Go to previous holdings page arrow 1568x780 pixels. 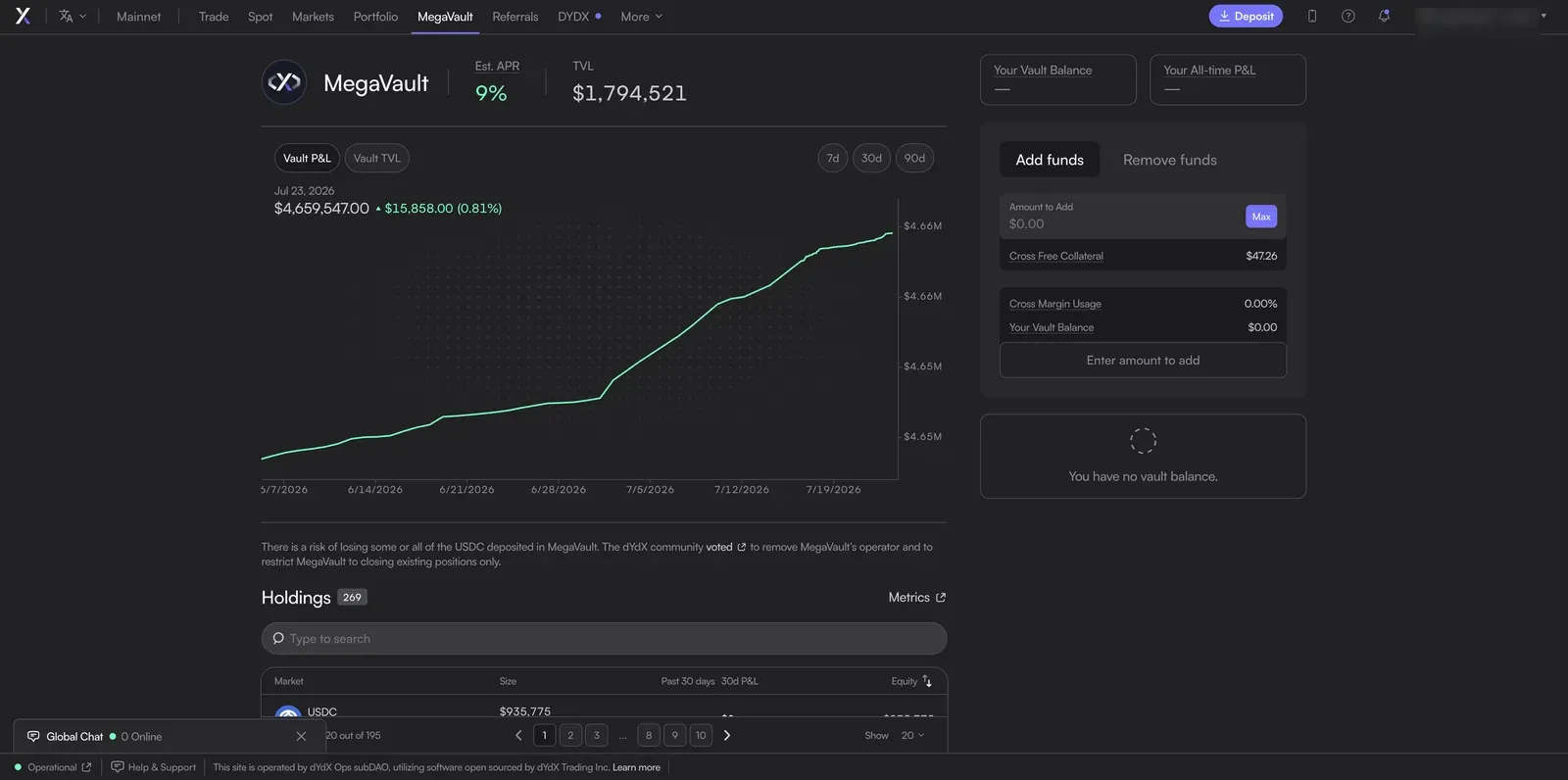(518, 735)
